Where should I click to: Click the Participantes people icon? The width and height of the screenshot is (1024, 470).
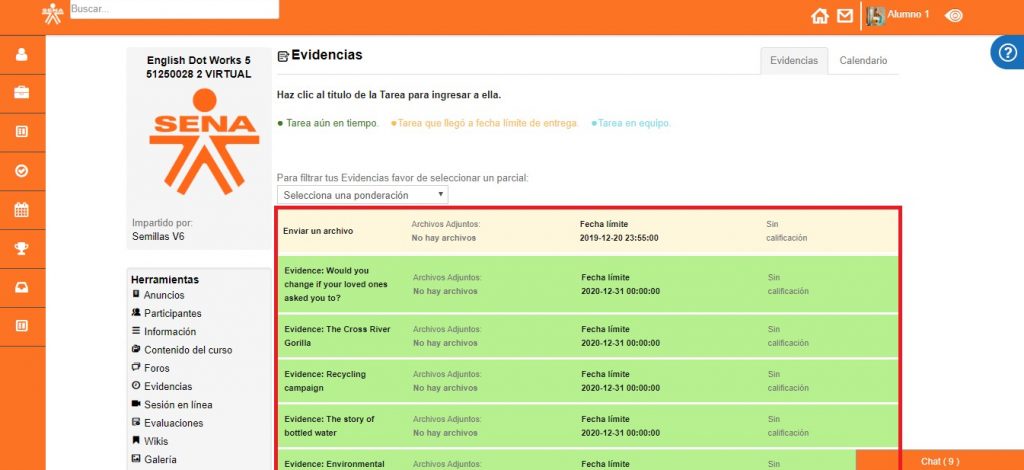pos(136,313)
